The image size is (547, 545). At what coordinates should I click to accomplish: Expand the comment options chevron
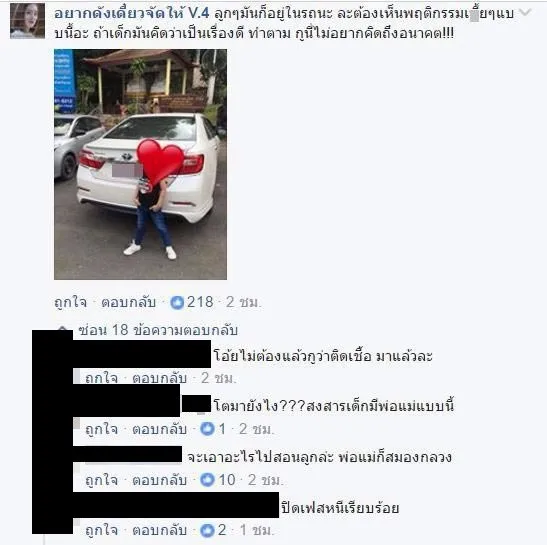pos(525,13)
